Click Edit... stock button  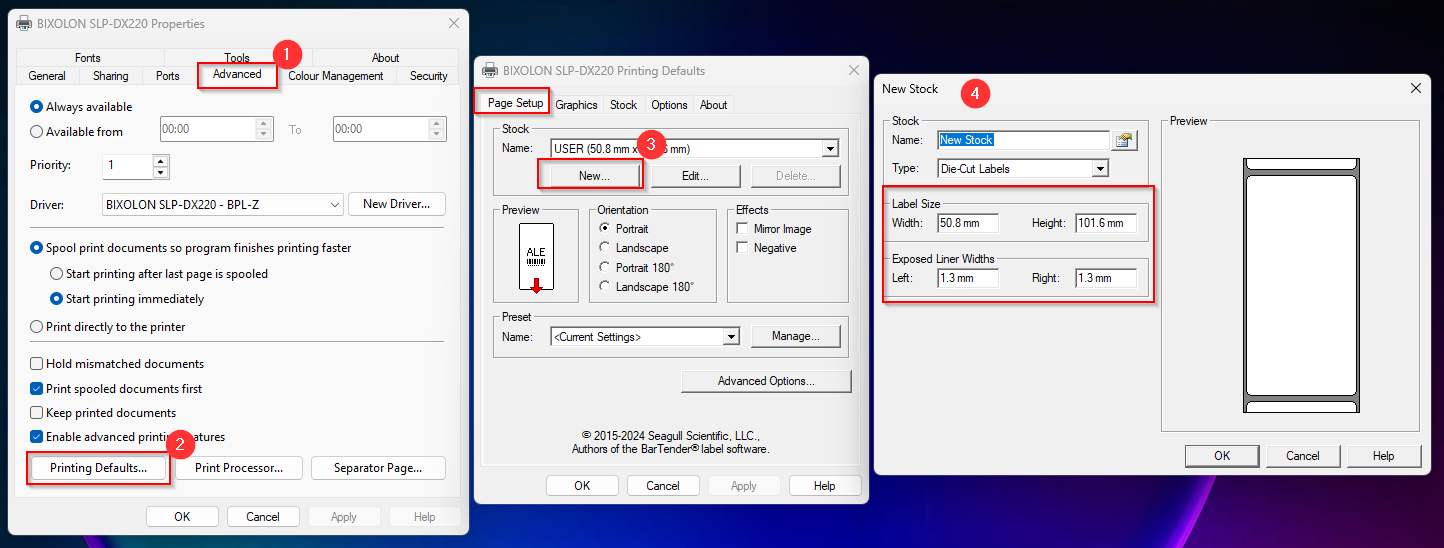pos(694,176)
